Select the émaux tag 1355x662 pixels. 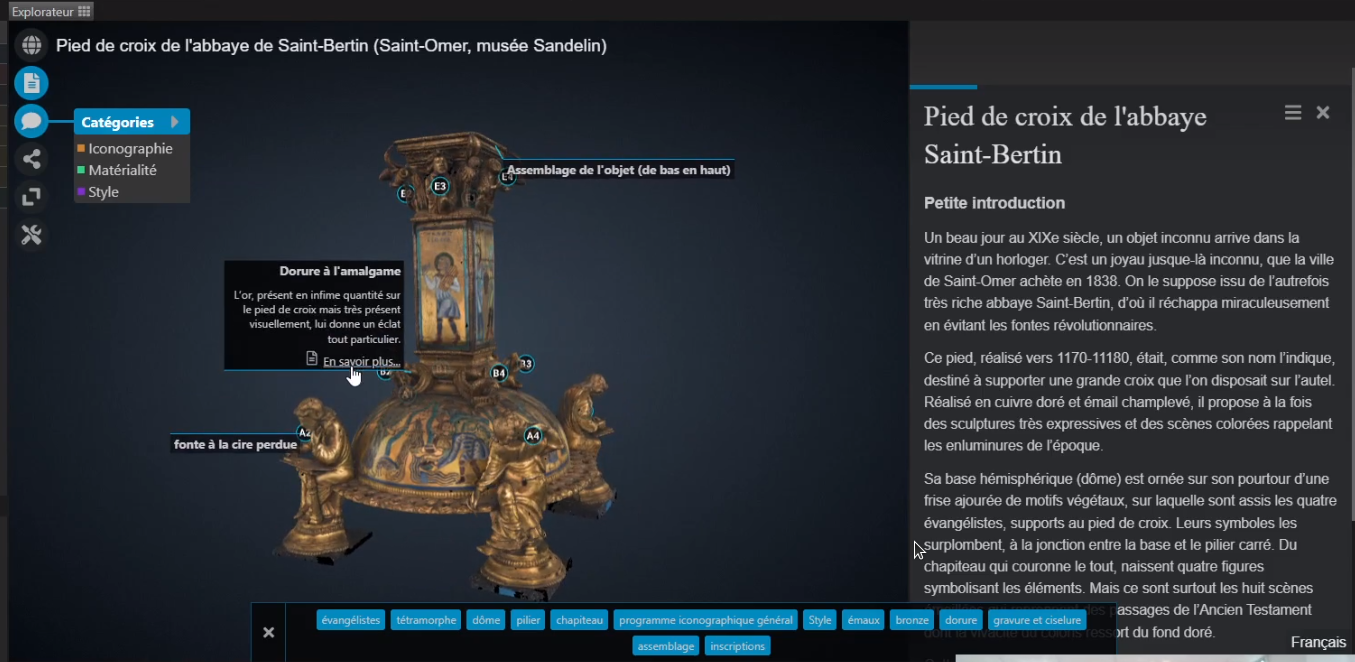(863, 620)
